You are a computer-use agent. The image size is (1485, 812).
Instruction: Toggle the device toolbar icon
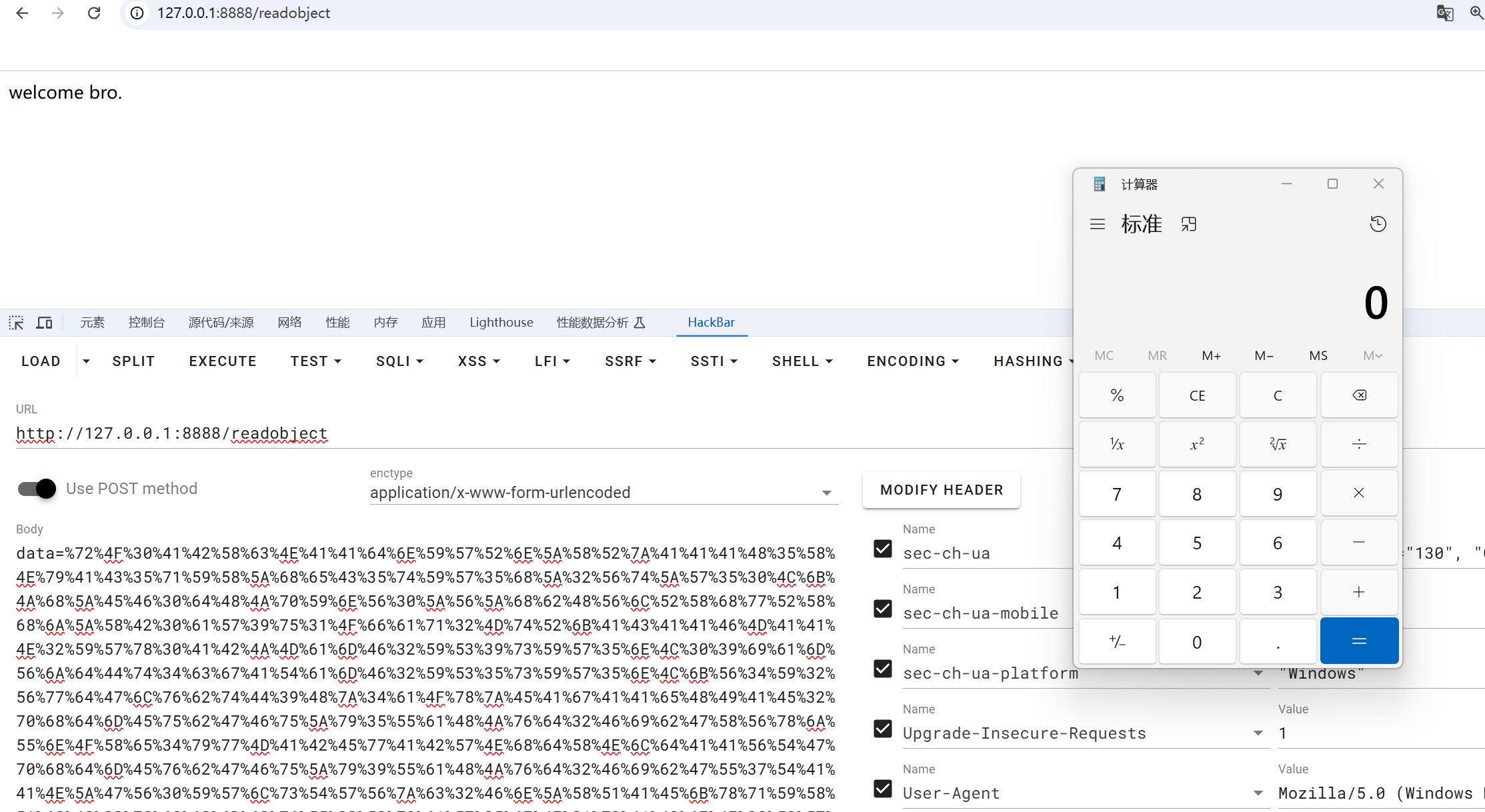tap(44, 323)
